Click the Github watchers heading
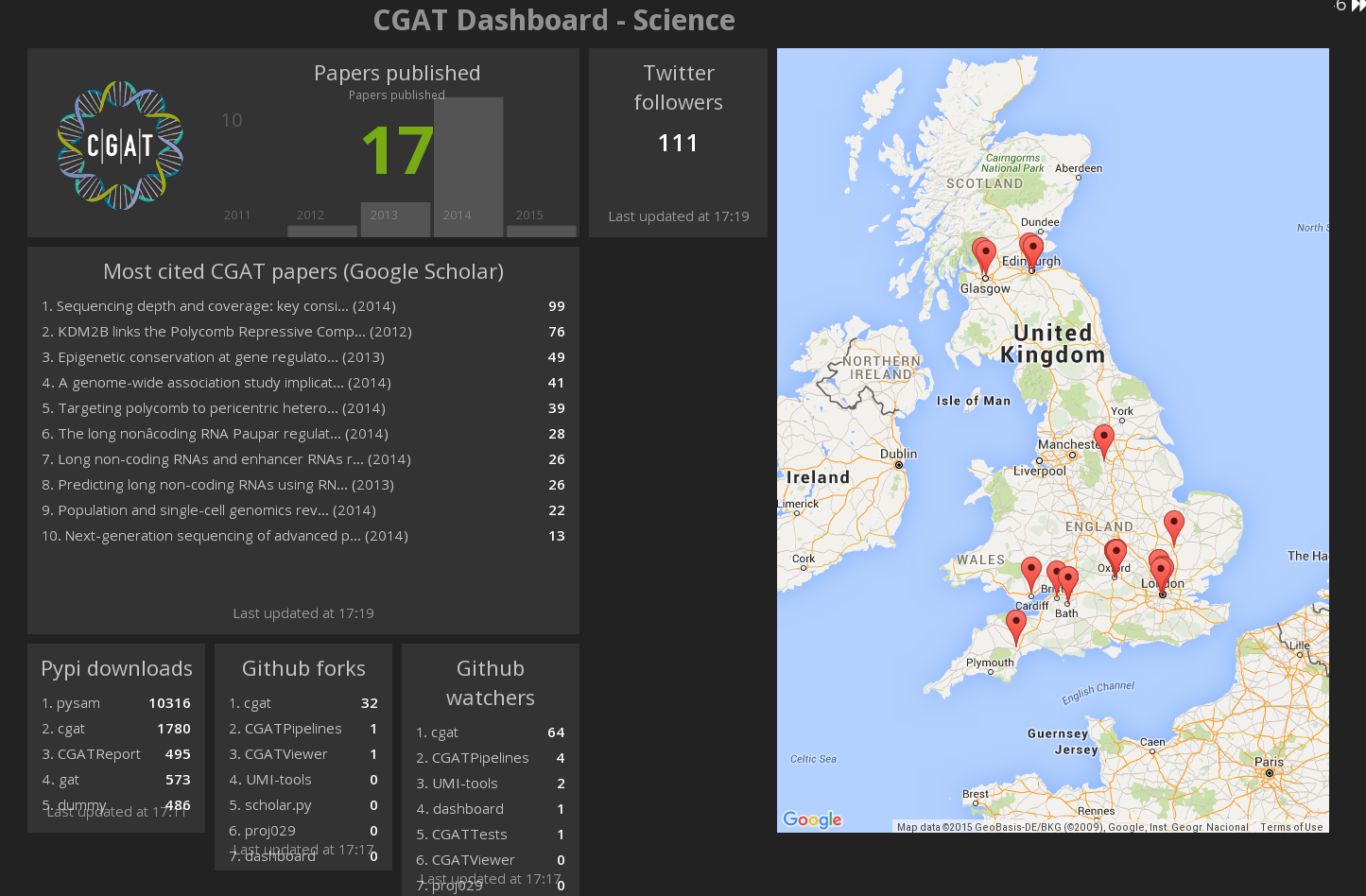Screen dimensions: 1366x896 click(x=491, y=683)
